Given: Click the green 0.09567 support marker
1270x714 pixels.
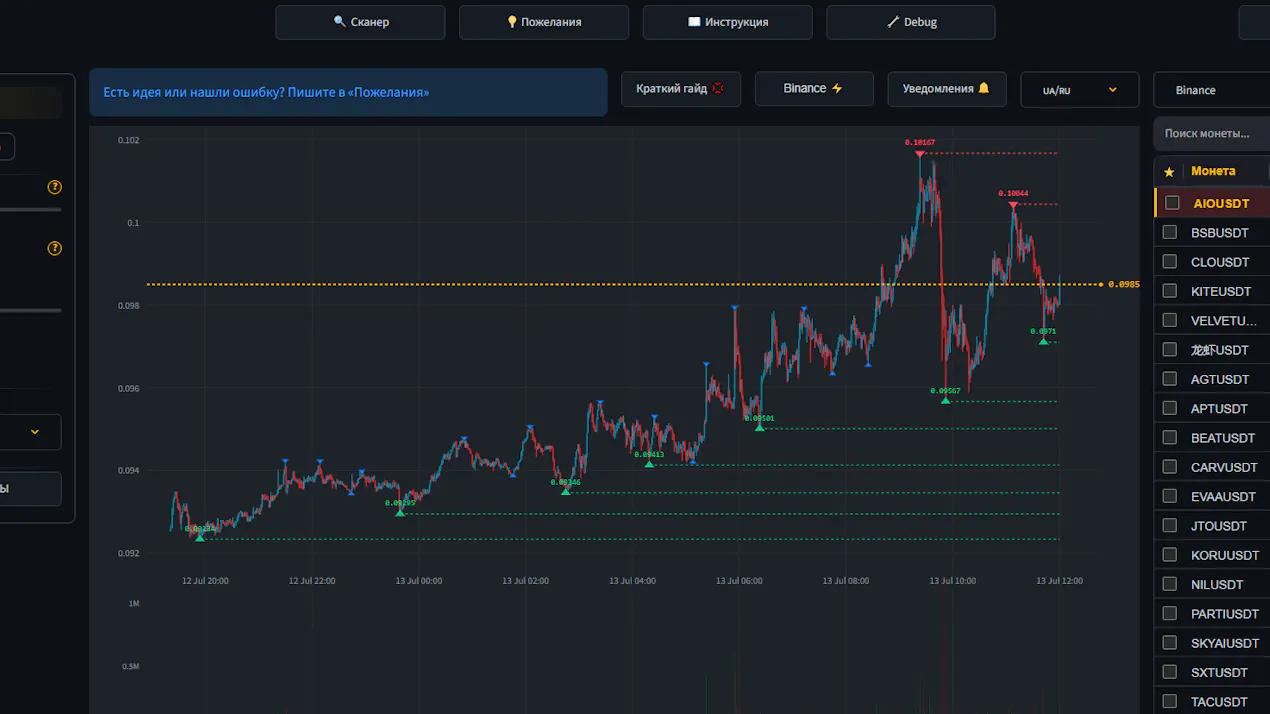Looking at the screenshot, I should pyautogui.click(x=945, y=400).
